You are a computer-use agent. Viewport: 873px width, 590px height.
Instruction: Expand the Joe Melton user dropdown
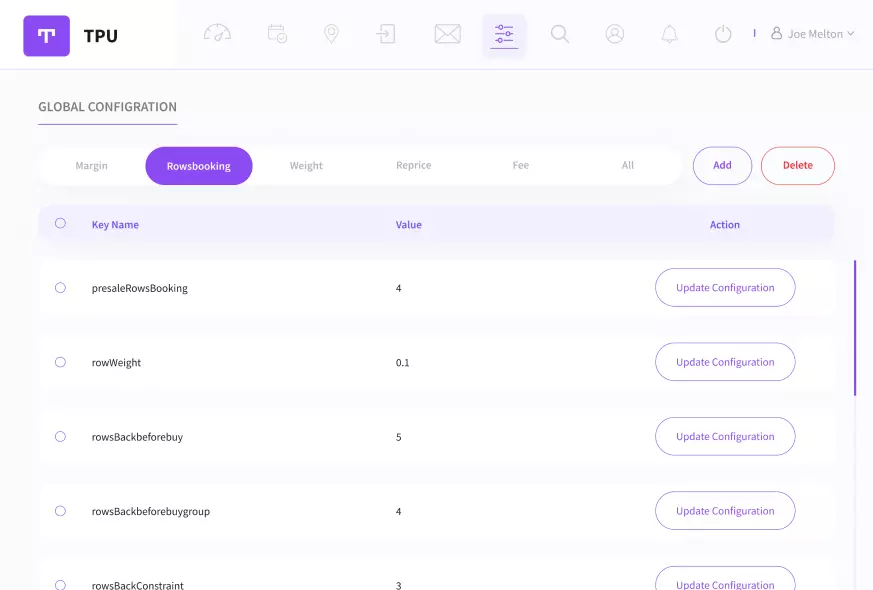[813, 34]
